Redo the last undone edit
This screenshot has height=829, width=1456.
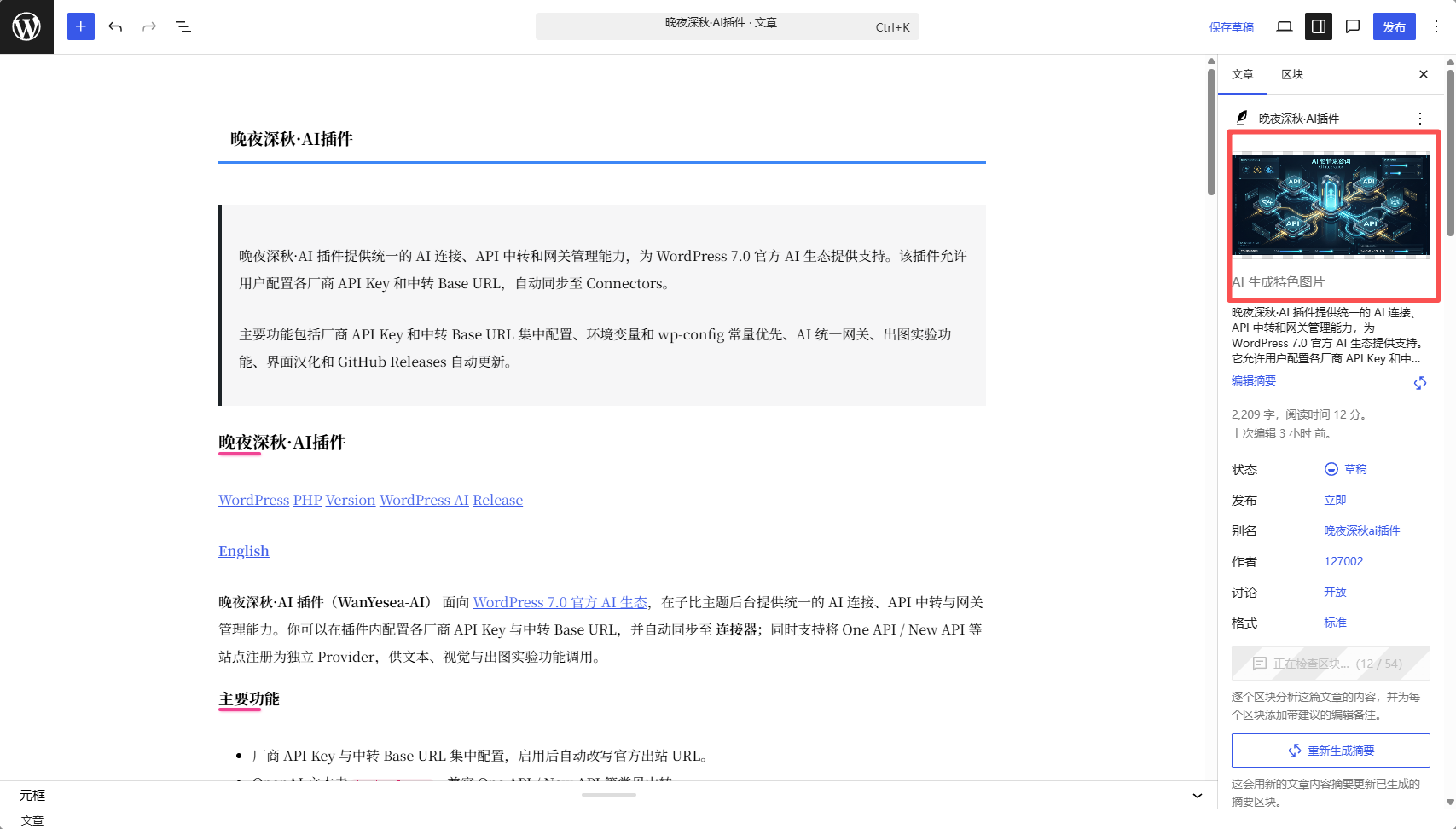tap(149, 26)
